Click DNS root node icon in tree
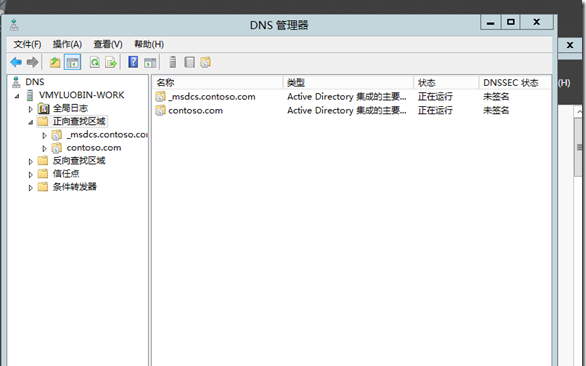This screenshot has height=366, width=586. click(16, 82)
